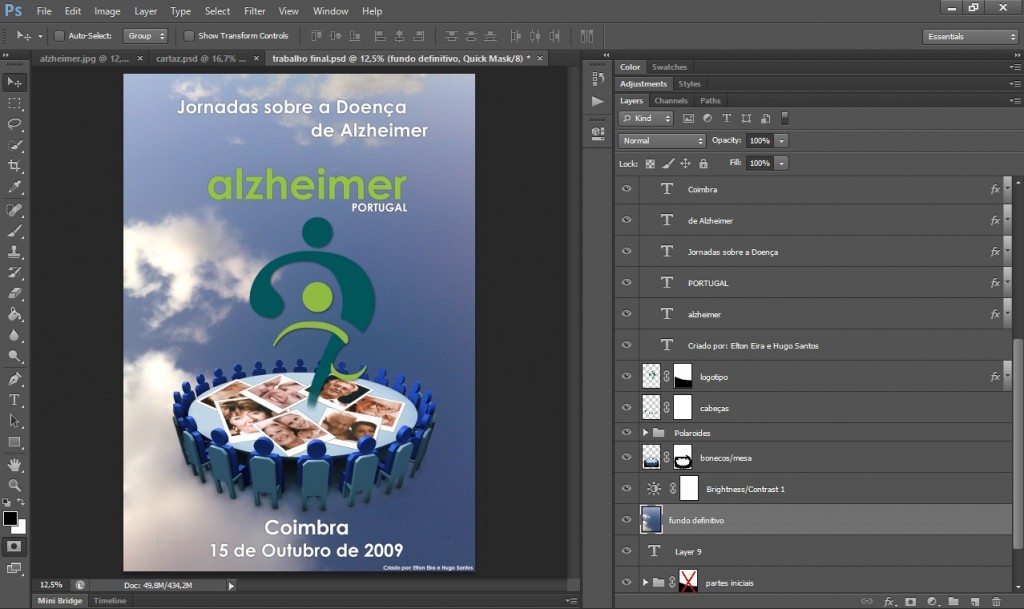Select the Pen tool

click(14, 379)
